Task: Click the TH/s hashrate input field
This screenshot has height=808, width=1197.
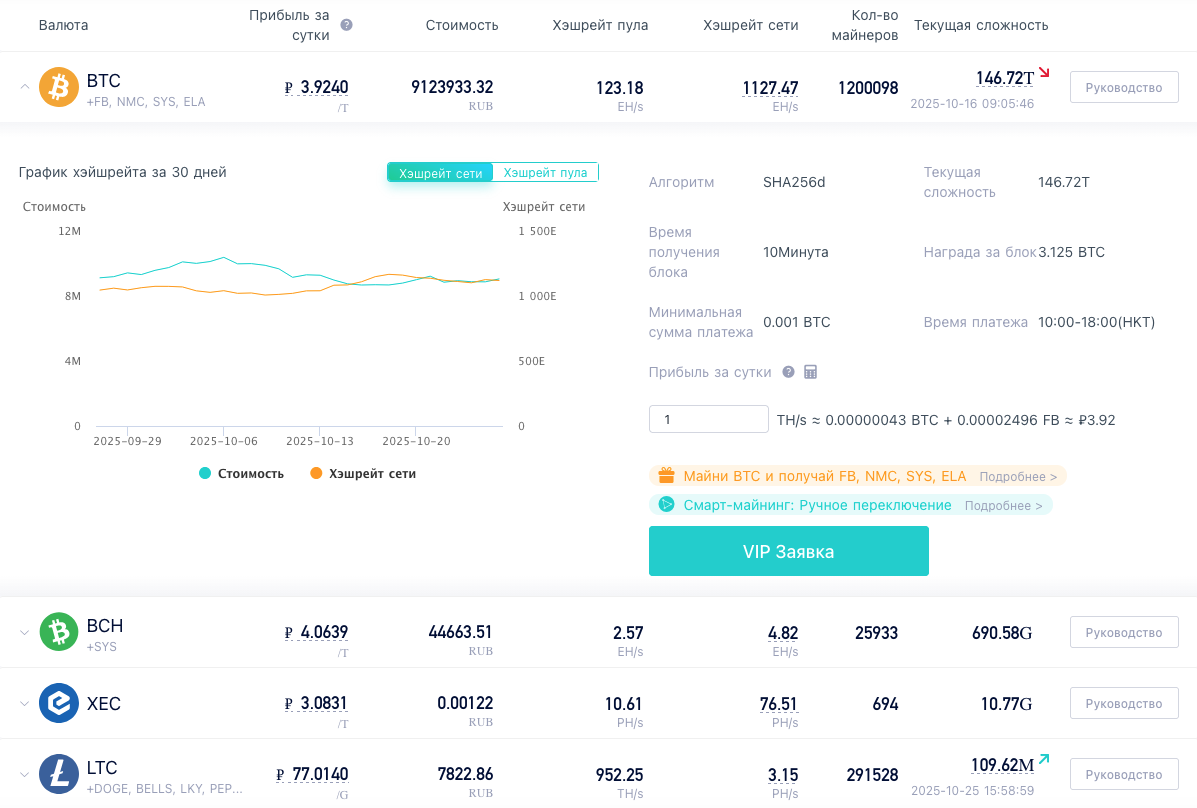Action: coord(708,419)
